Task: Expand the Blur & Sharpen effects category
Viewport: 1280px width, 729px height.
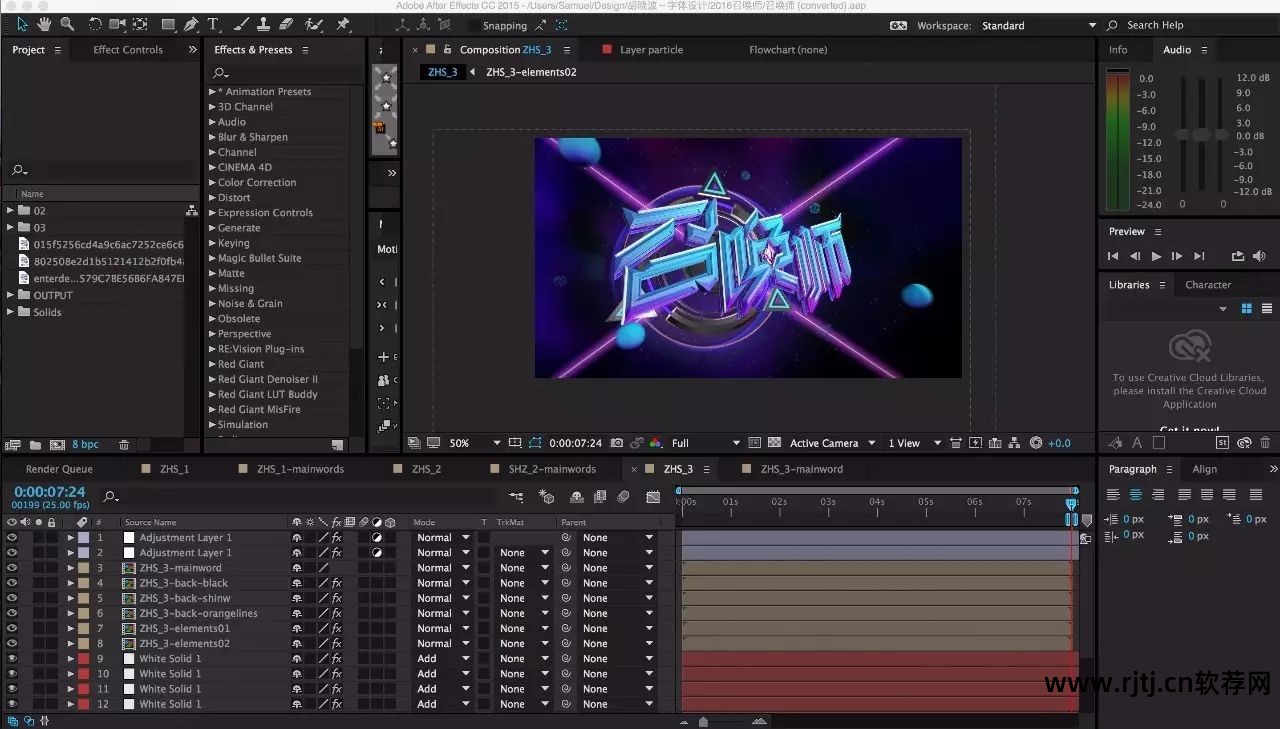Action: [212, 137]
